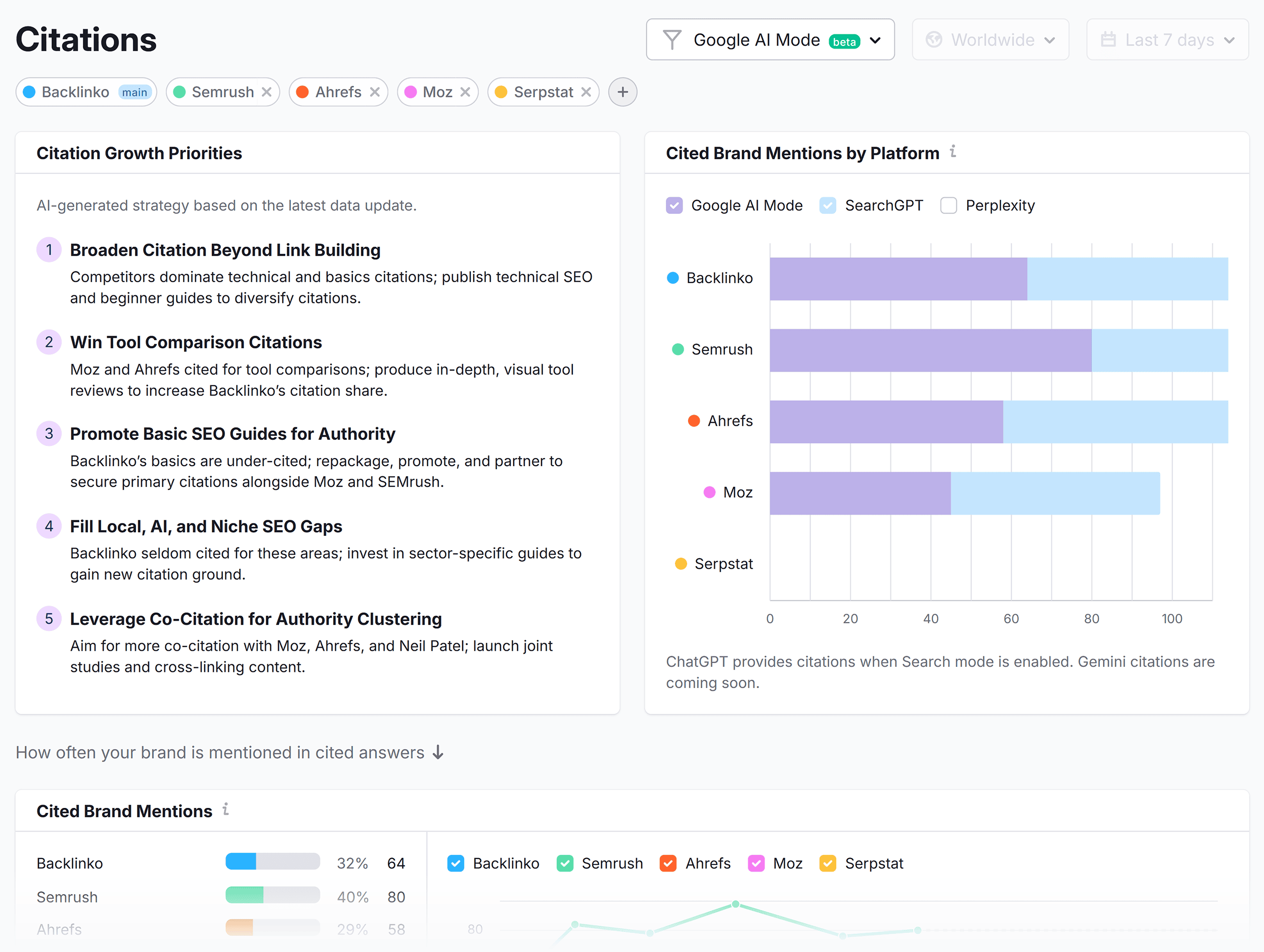1264x952 pixels.
Task: Remove the Moz brand filter chip
Action: 466,92
